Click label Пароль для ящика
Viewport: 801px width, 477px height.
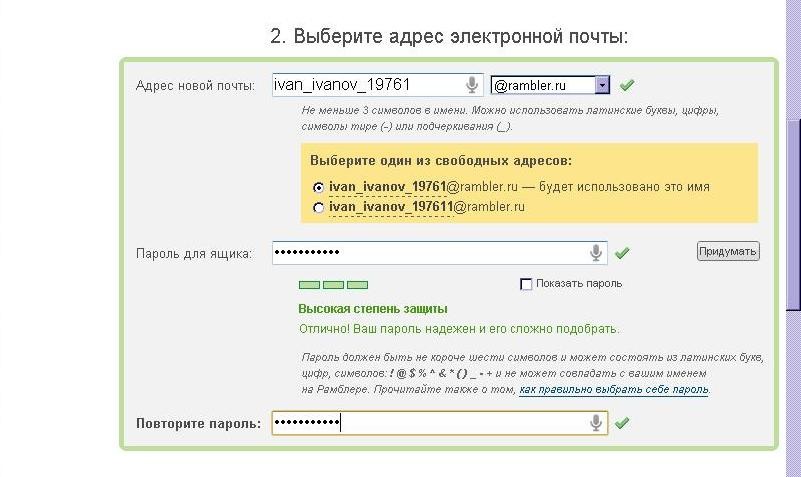coord(194,253)
